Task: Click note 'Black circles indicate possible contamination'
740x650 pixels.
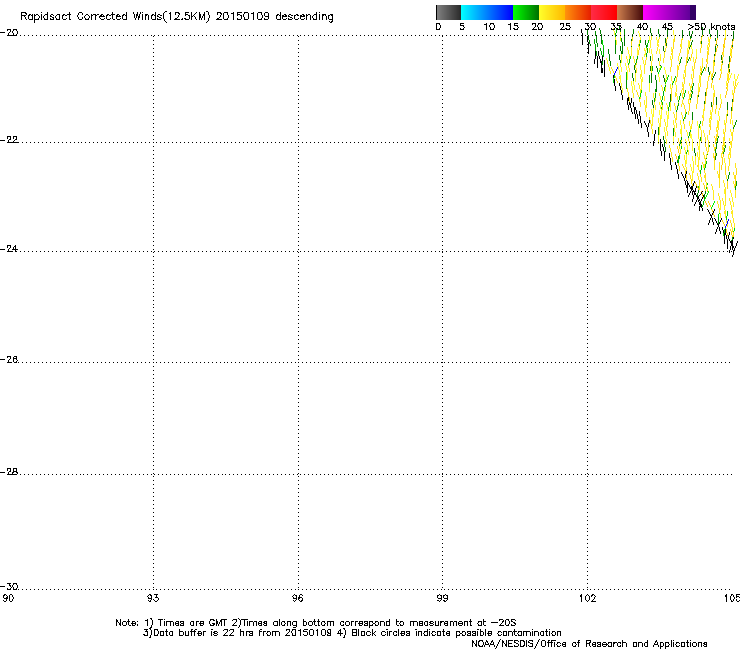Action: pos(456,633)
